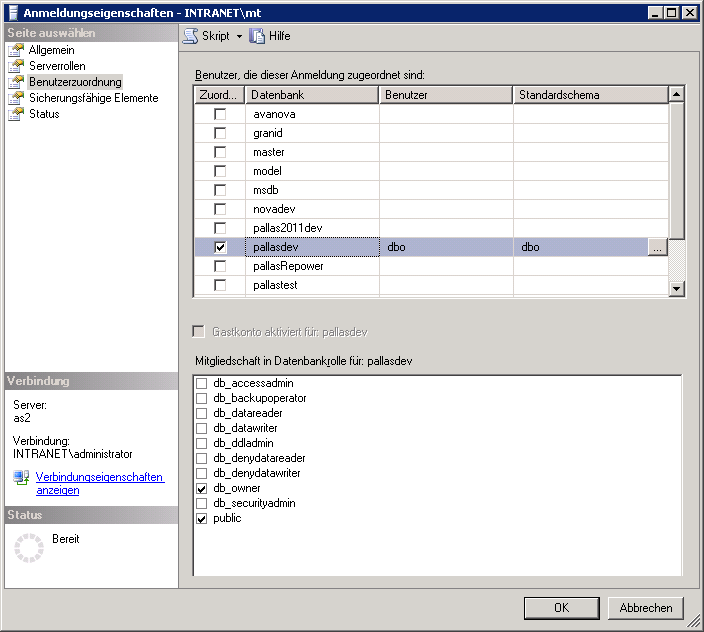Screen dimensions: 704x632
Task: Click database list scrollbar down arrow
Action: (676, 289)
